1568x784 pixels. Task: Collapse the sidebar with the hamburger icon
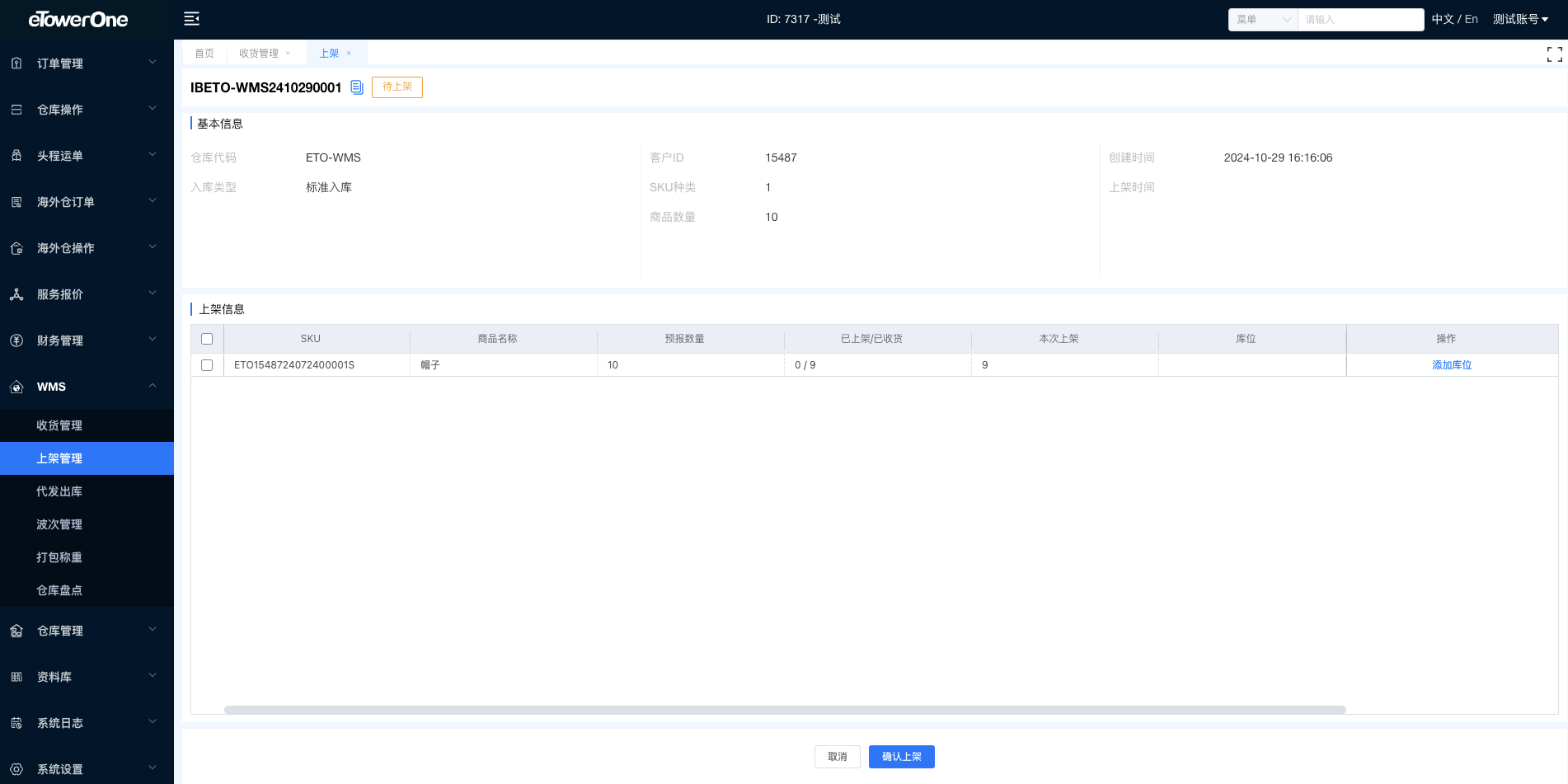point(191,19)
